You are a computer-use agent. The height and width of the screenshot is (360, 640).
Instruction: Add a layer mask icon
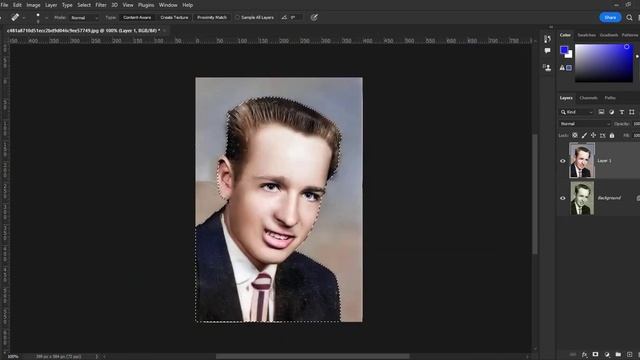click(x=596, y=355)
